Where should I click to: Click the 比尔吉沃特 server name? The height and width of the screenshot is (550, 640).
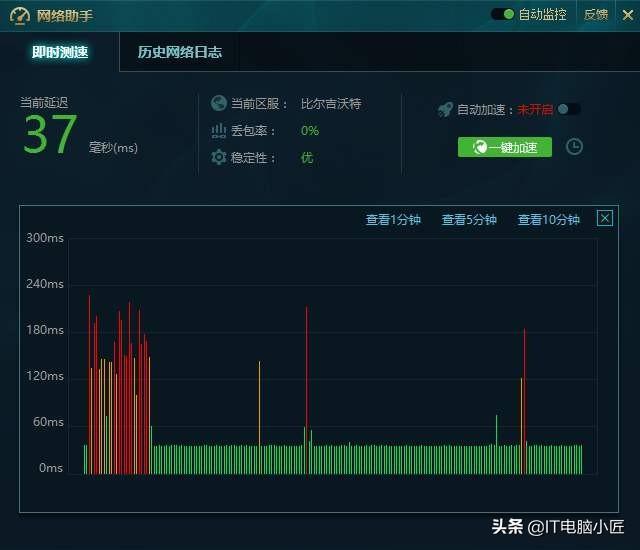(x=331, y=104)
